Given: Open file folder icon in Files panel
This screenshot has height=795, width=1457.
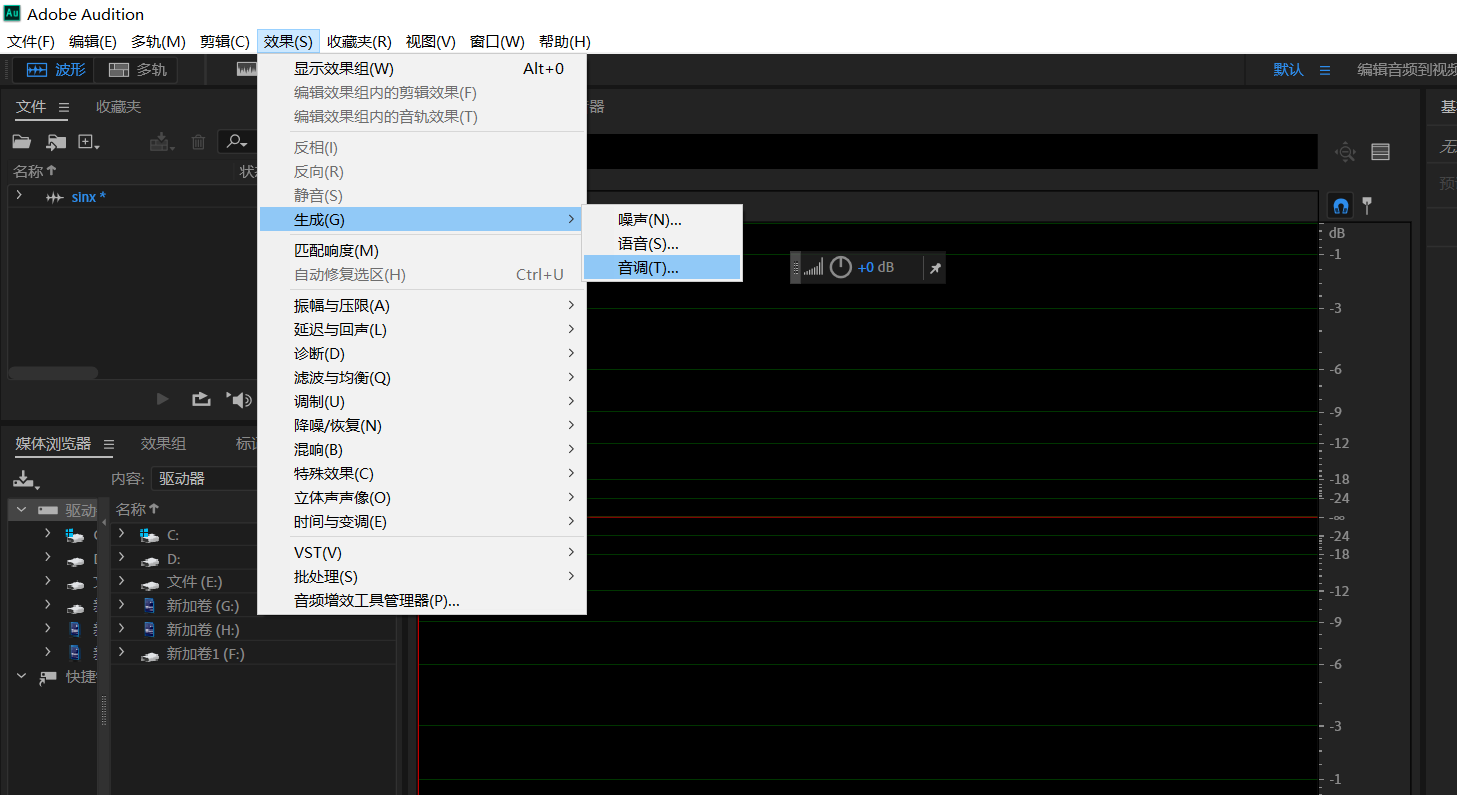Looking at the screenshot, I should tap(22, 142).
